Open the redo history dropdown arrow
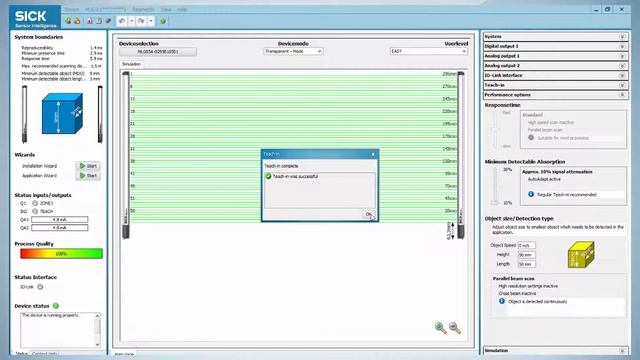The width and height of the screenshot is (640, 360). (151, 21)
